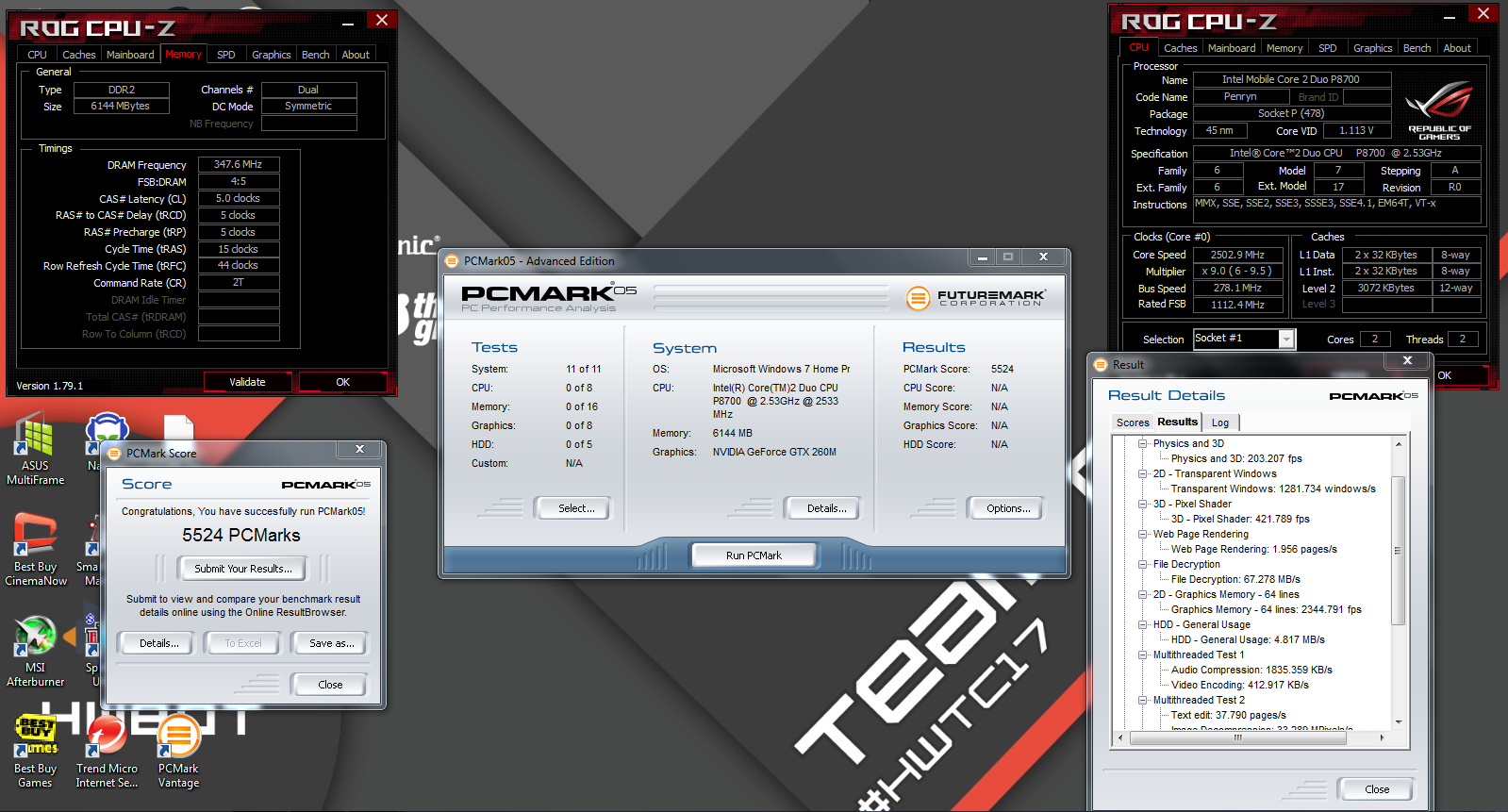Click Close button in Result Details window
This screenshot has height=812, width=1508.
point(1377,789)
